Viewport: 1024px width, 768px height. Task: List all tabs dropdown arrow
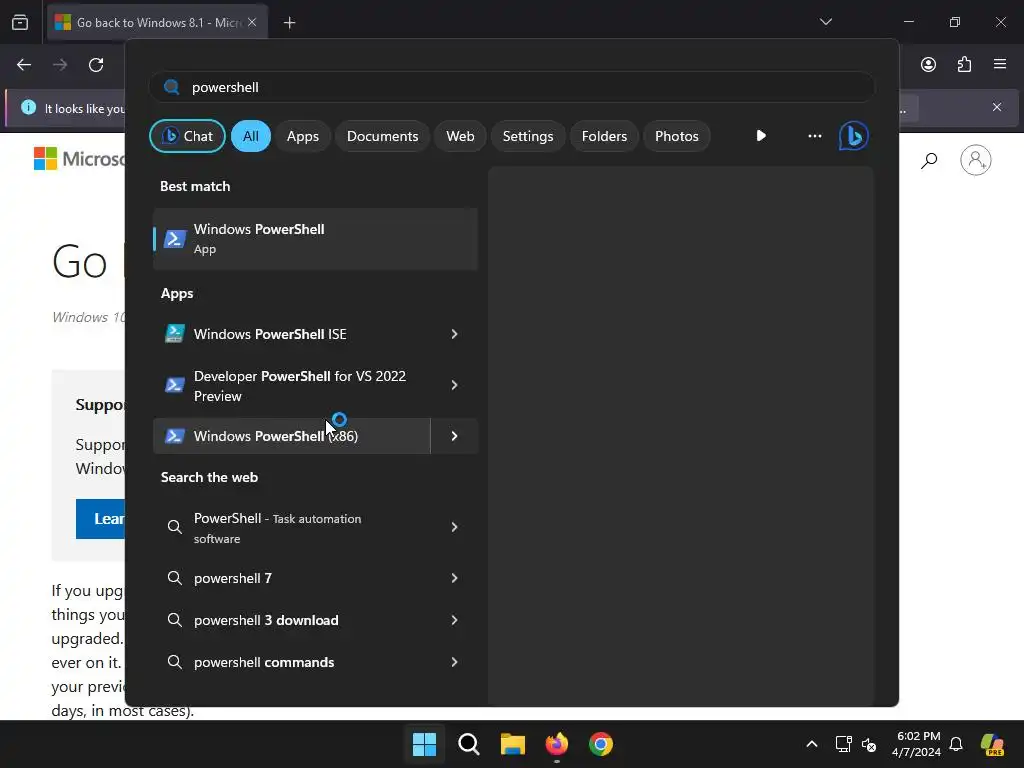pos(825,22)
